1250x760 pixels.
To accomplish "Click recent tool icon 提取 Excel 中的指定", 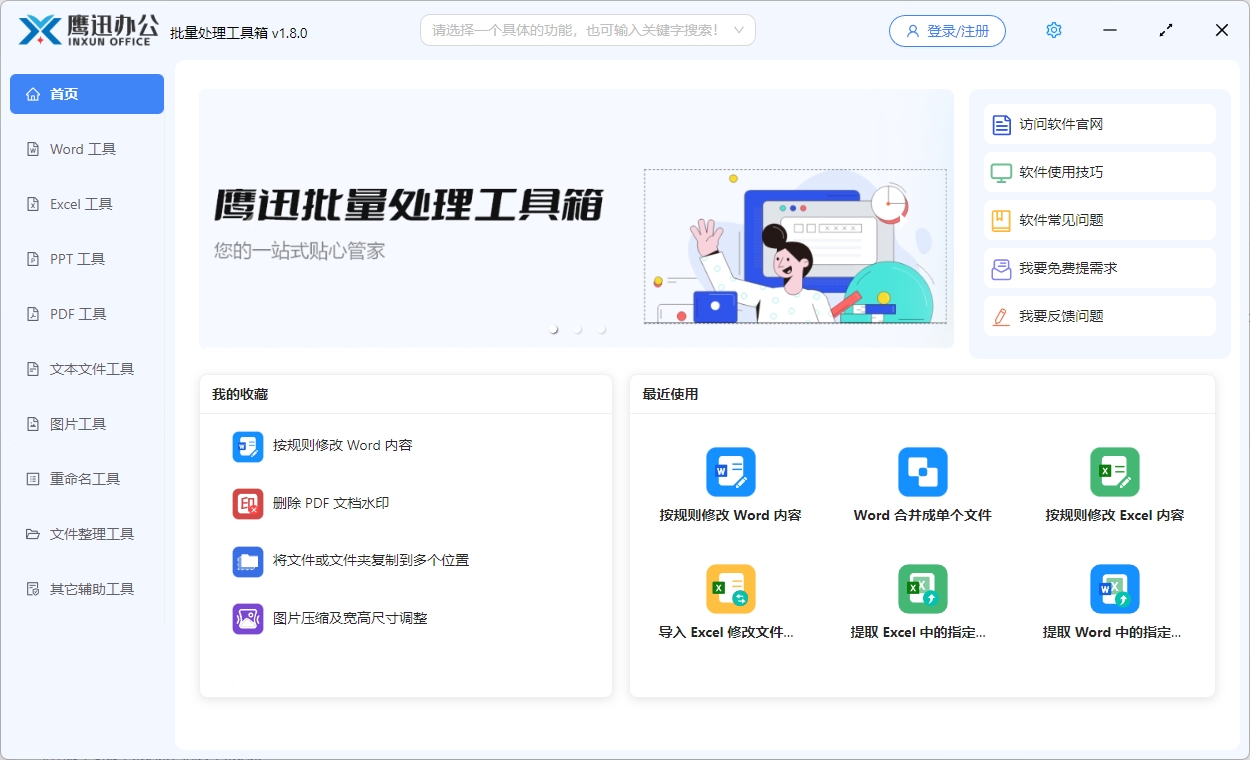I will [x=923, y=589].
